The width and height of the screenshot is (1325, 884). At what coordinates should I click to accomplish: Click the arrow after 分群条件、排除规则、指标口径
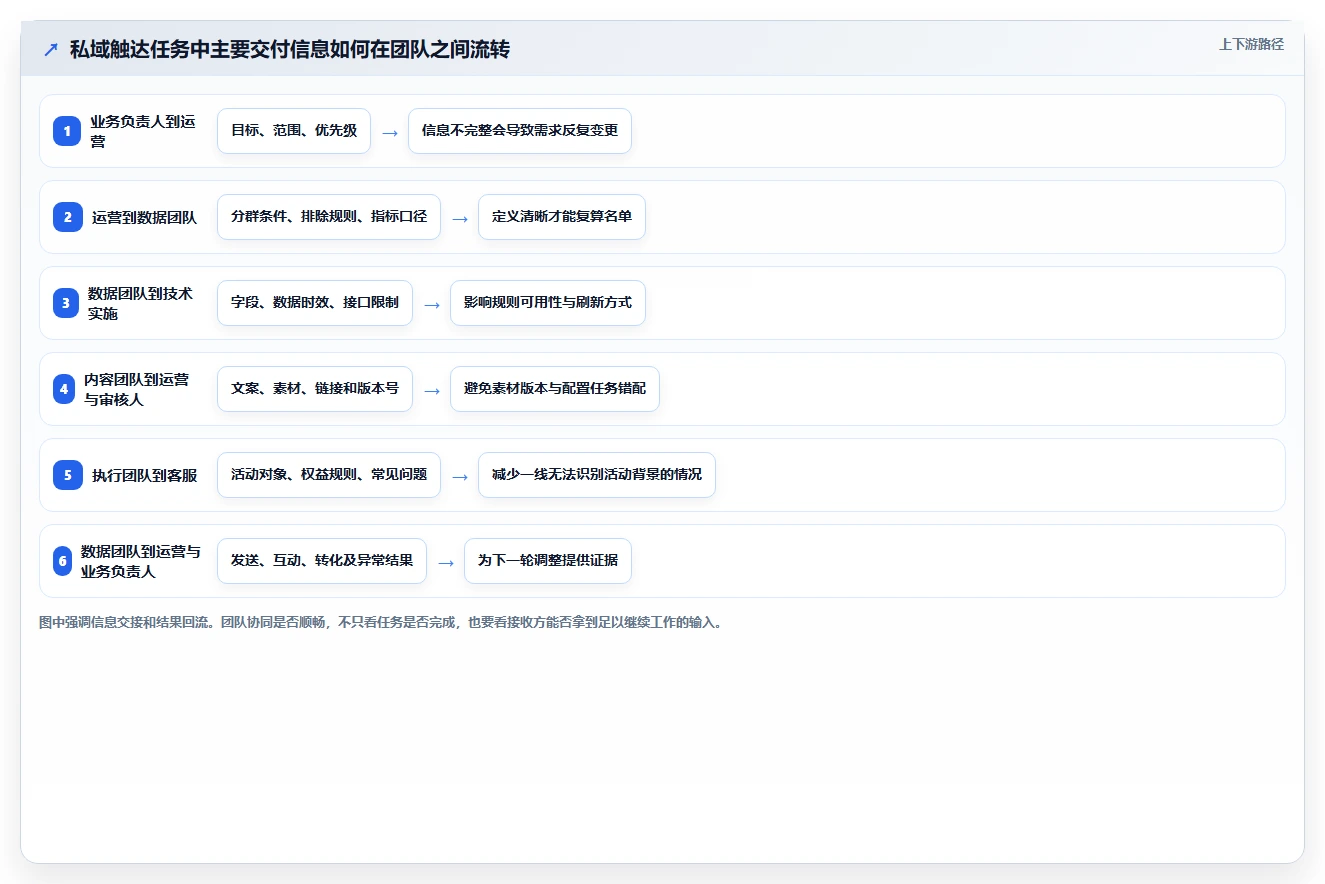pyautogui.click(x=460, y=218)
